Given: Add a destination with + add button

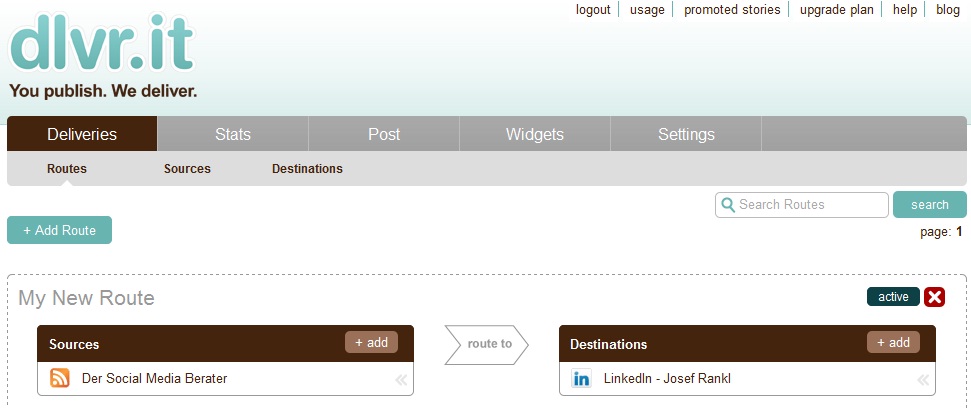Looking at the screenshot, I should (894, 342).
